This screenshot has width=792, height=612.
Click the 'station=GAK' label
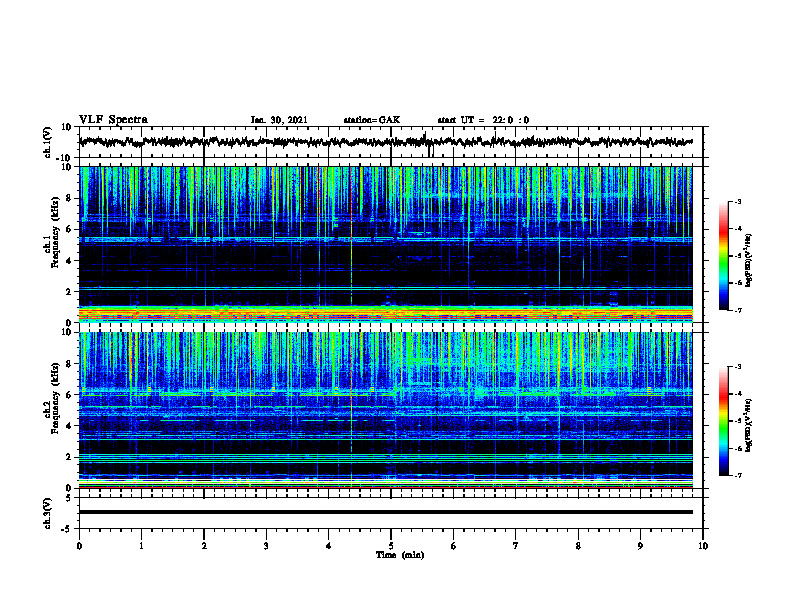click(372, 120)
